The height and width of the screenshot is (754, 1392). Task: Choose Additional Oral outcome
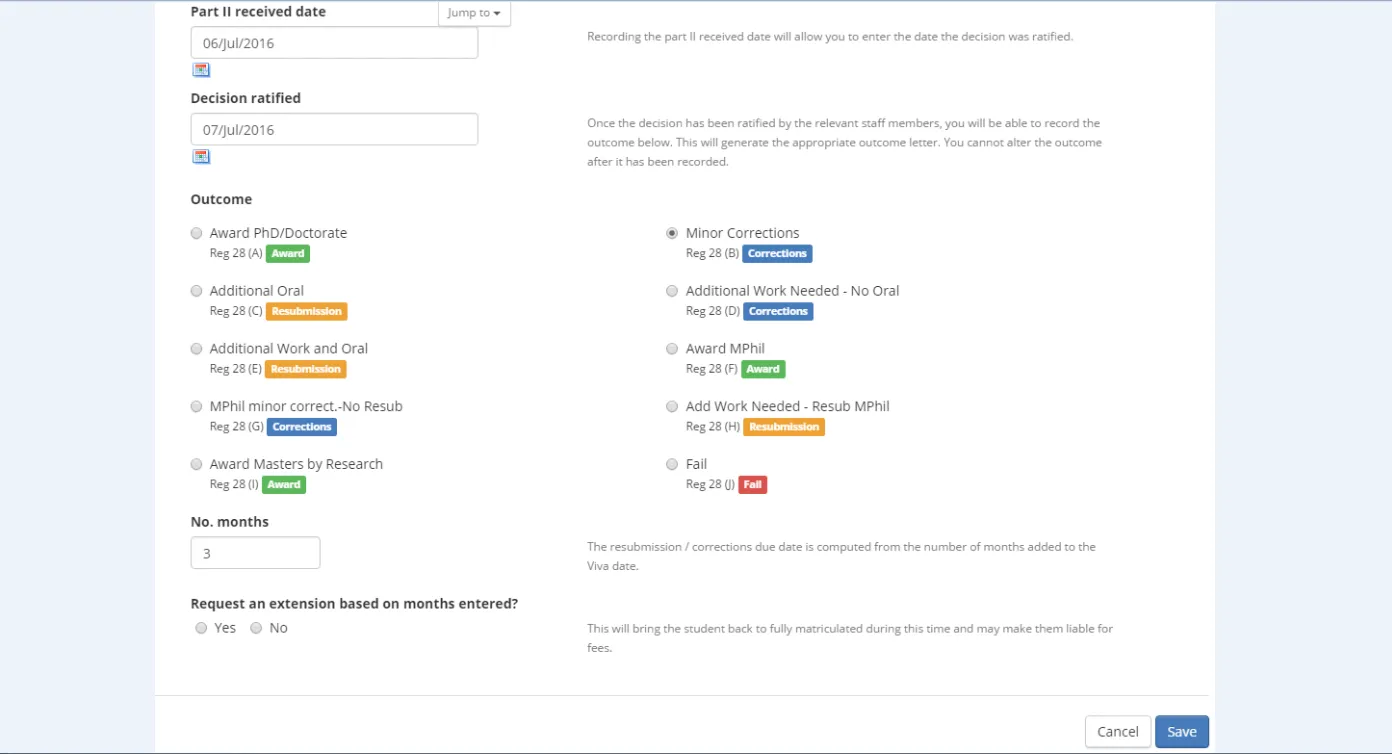point(197,291)
